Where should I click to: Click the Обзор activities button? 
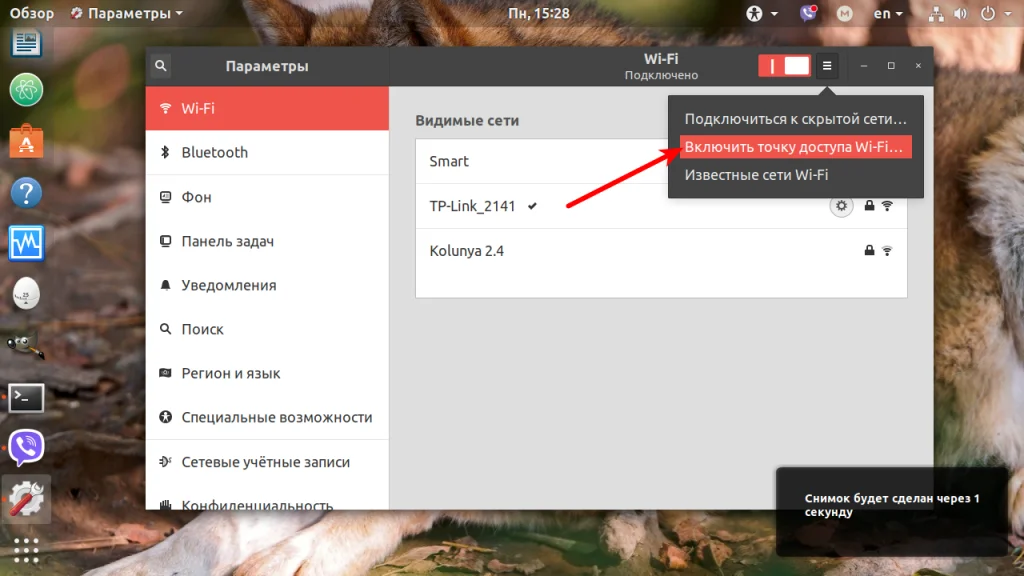pos(31,13)
